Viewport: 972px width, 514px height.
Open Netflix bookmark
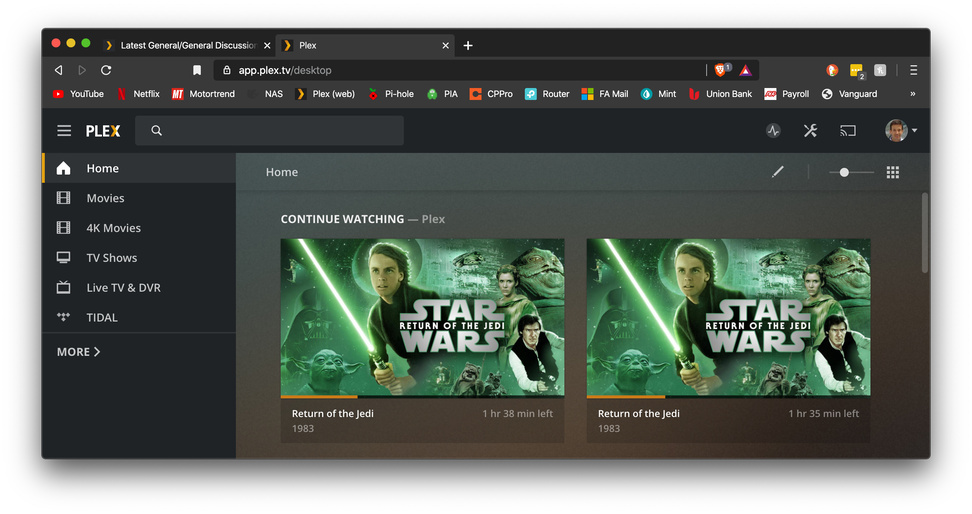[x=138, y=94]
